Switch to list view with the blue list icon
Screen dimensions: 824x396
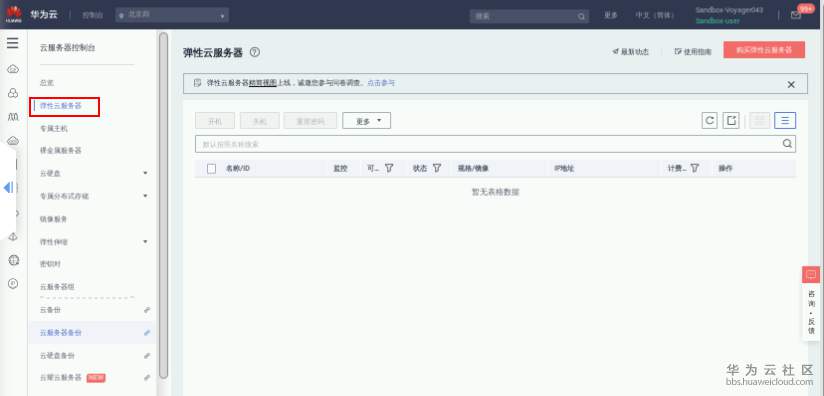click(785, 120)
